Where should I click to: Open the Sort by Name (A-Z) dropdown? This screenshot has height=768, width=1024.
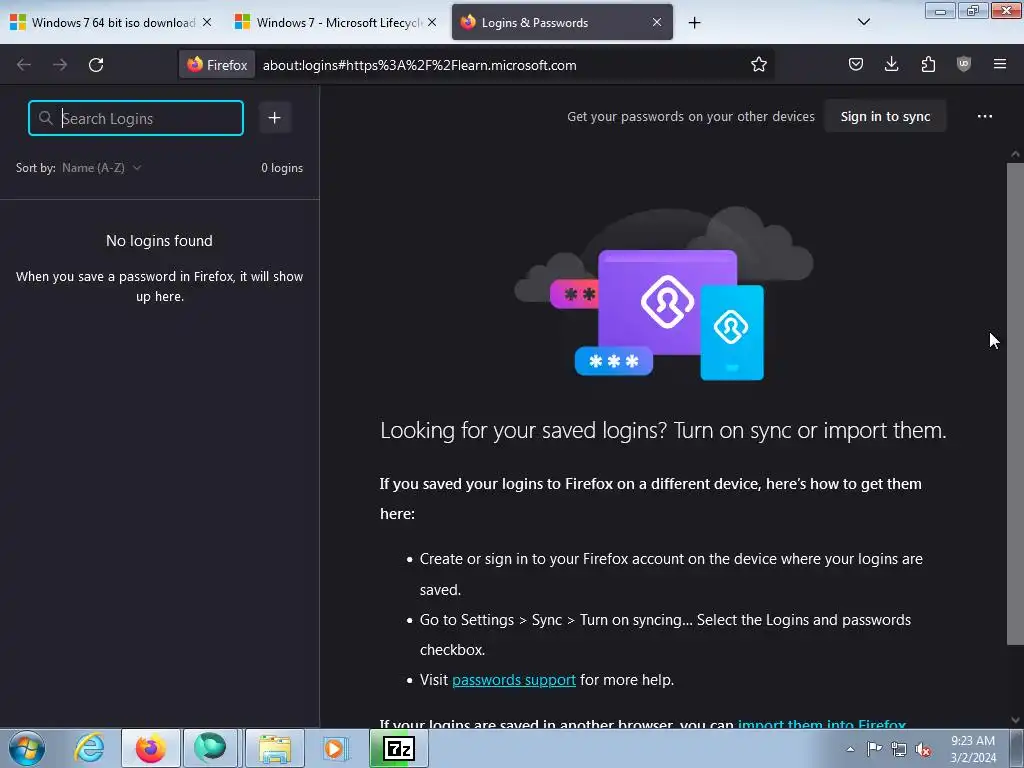tap(101, 168)
